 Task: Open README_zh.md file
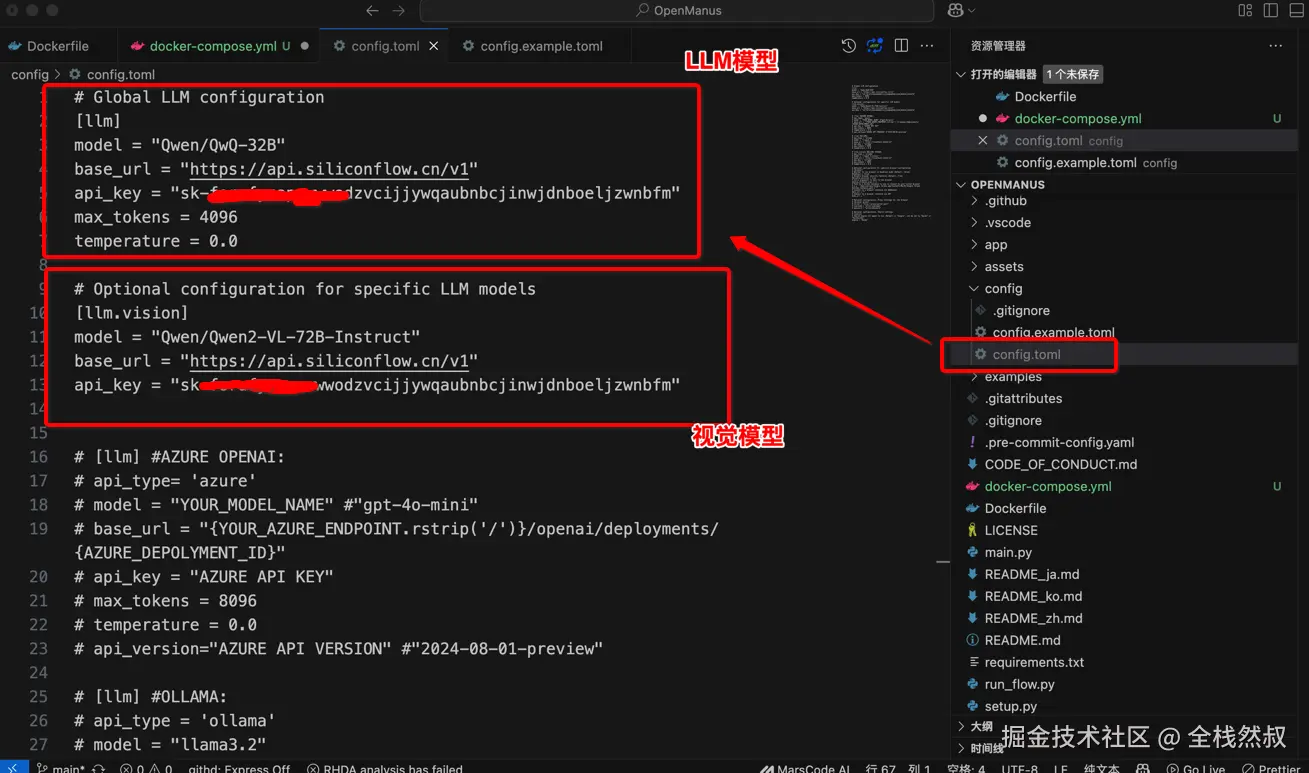coord(1033,619)
